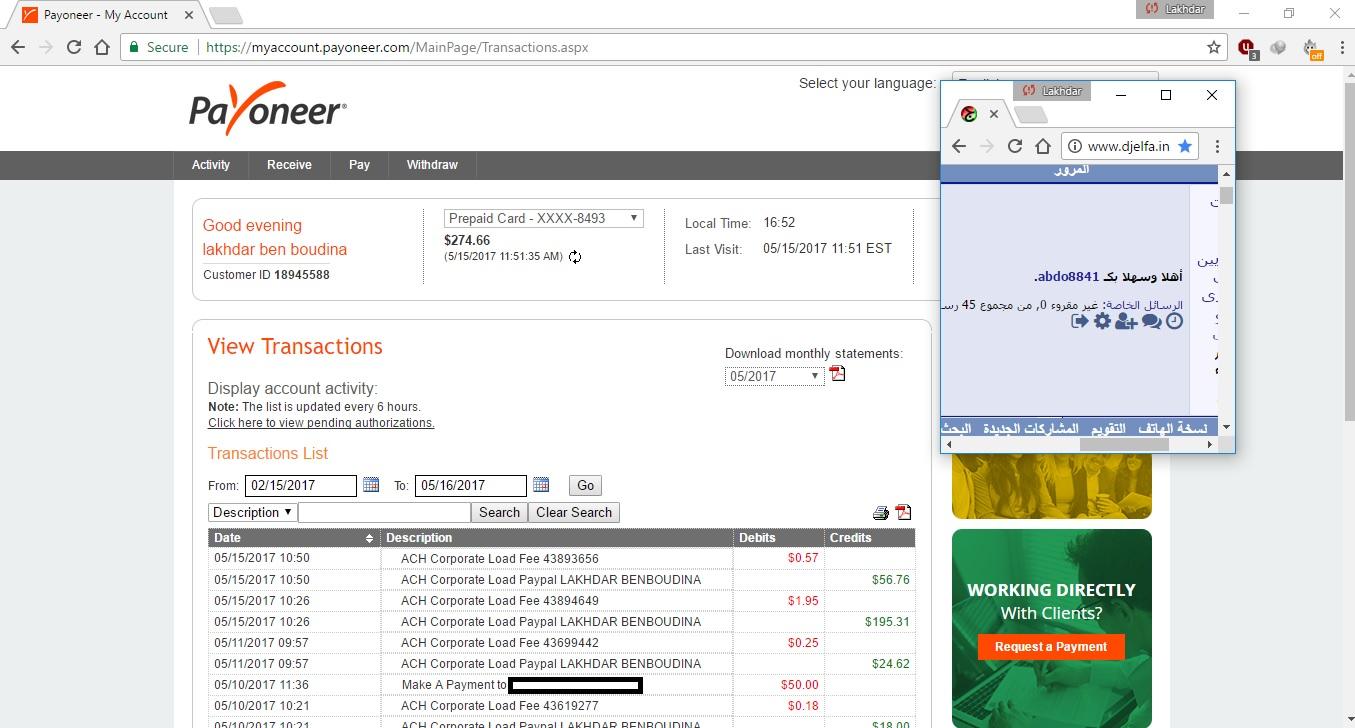Open the To date calendar picker
The height and width of the screenshot is (728, 1355).
point(541,485)
